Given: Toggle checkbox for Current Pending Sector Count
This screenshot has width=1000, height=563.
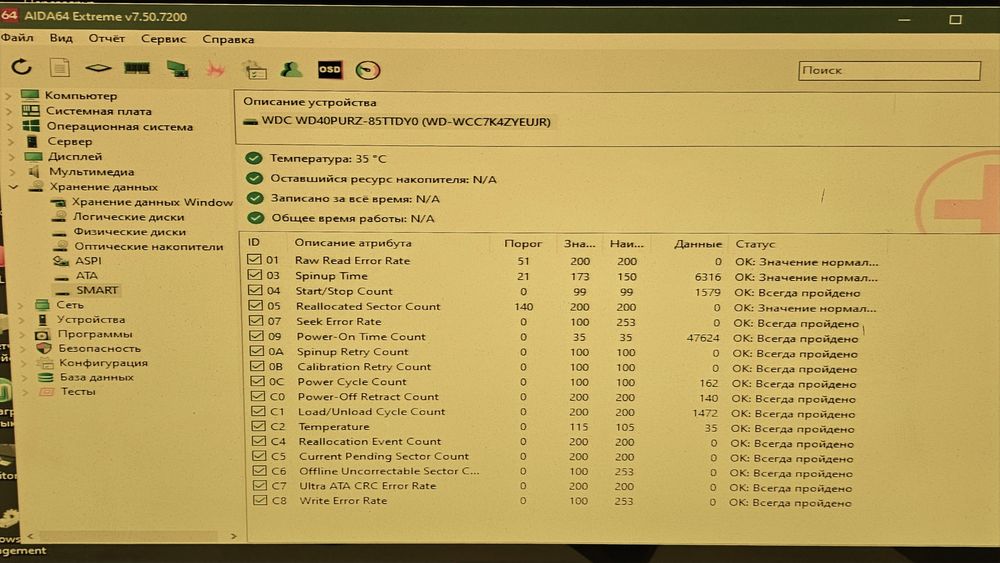Looking at the screenshot, I should 259,456.
